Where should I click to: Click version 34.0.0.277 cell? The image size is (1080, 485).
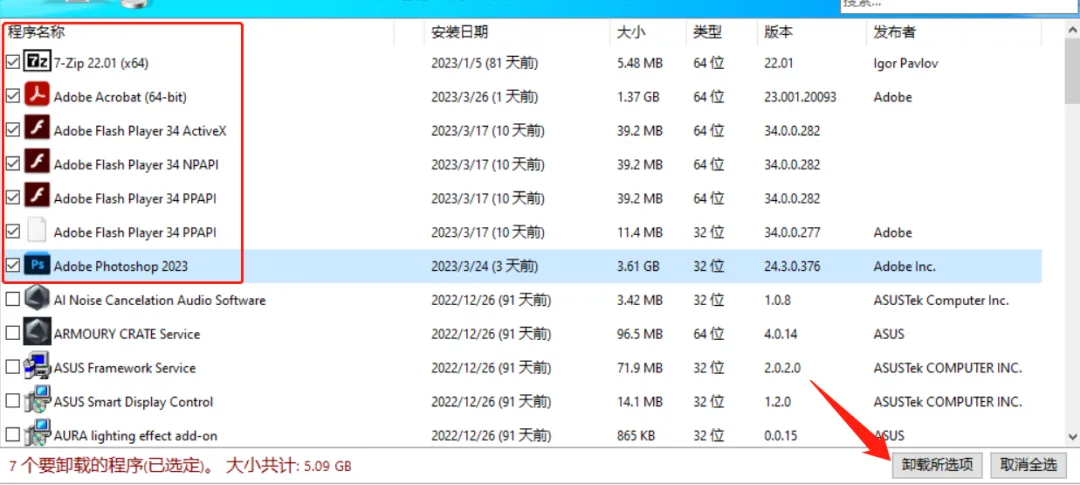tap(792, 232)
